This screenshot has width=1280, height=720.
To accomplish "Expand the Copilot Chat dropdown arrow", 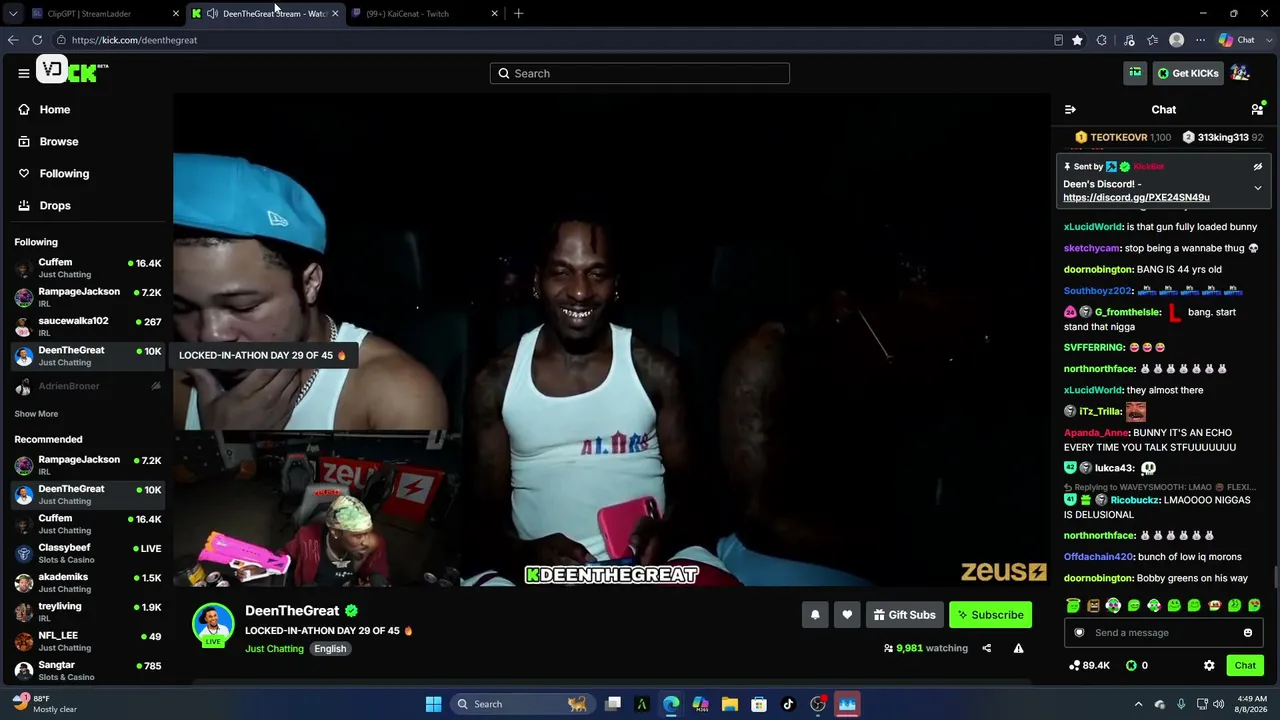I will coord(1268,40).
